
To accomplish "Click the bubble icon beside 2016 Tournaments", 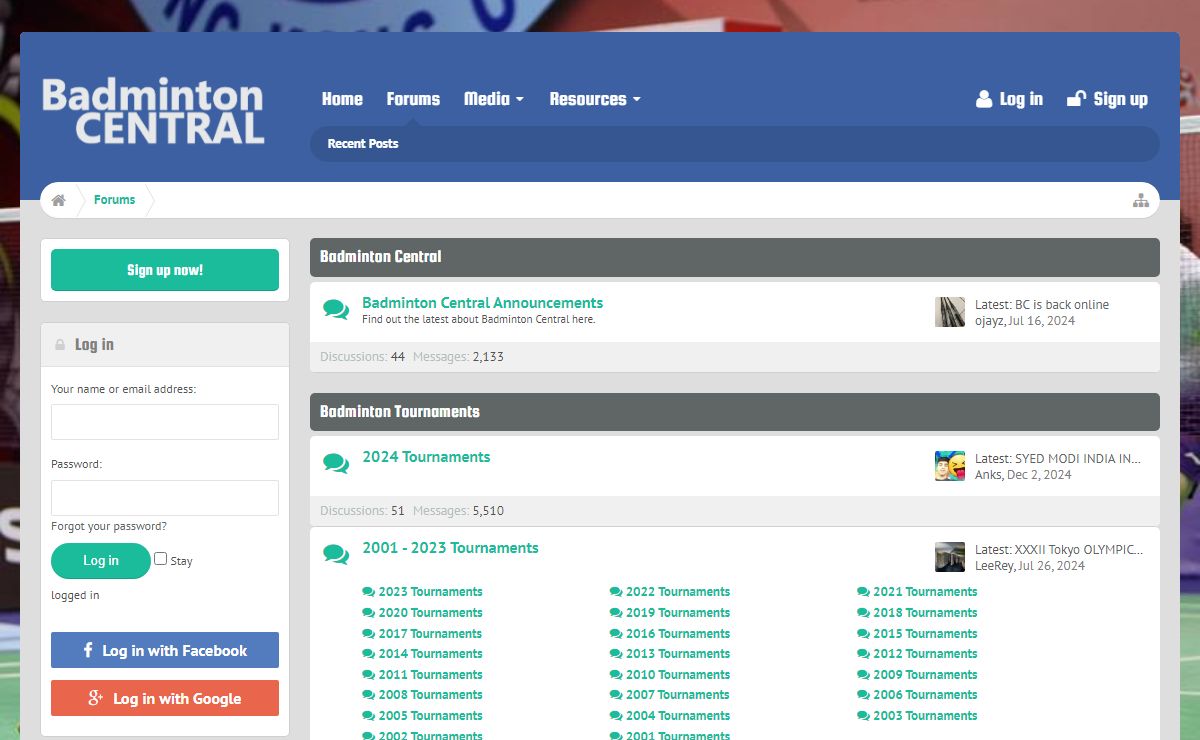I will (x=616, y=634).
